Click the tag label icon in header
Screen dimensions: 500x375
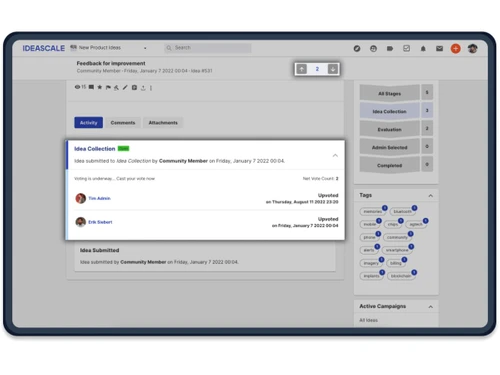[x=390, y=49]
